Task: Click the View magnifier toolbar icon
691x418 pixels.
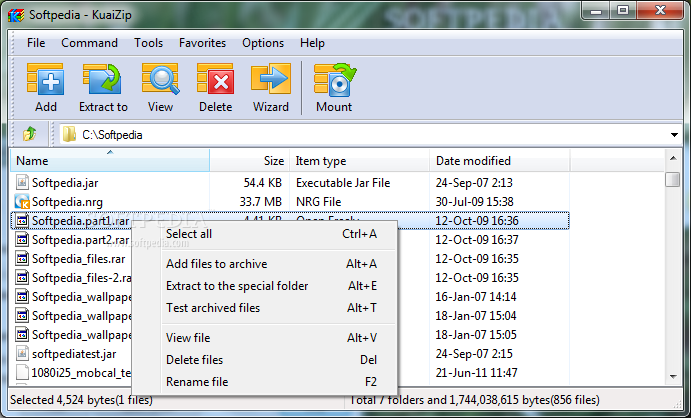Action: click(160, 79)
